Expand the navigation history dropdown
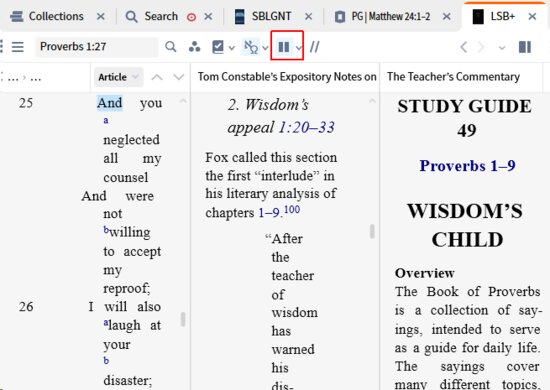The height and width of the screenshot is (390, 550). coord(502,48)
